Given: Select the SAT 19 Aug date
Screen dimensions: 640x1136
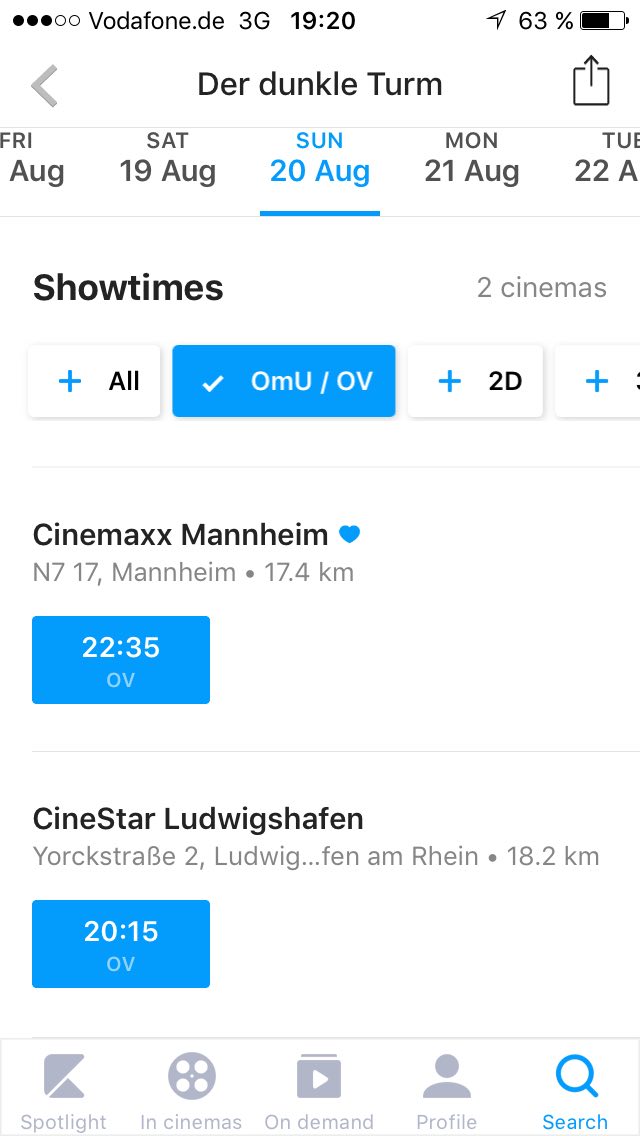Looking at the screenshot, I should click(x=167, y=160).
